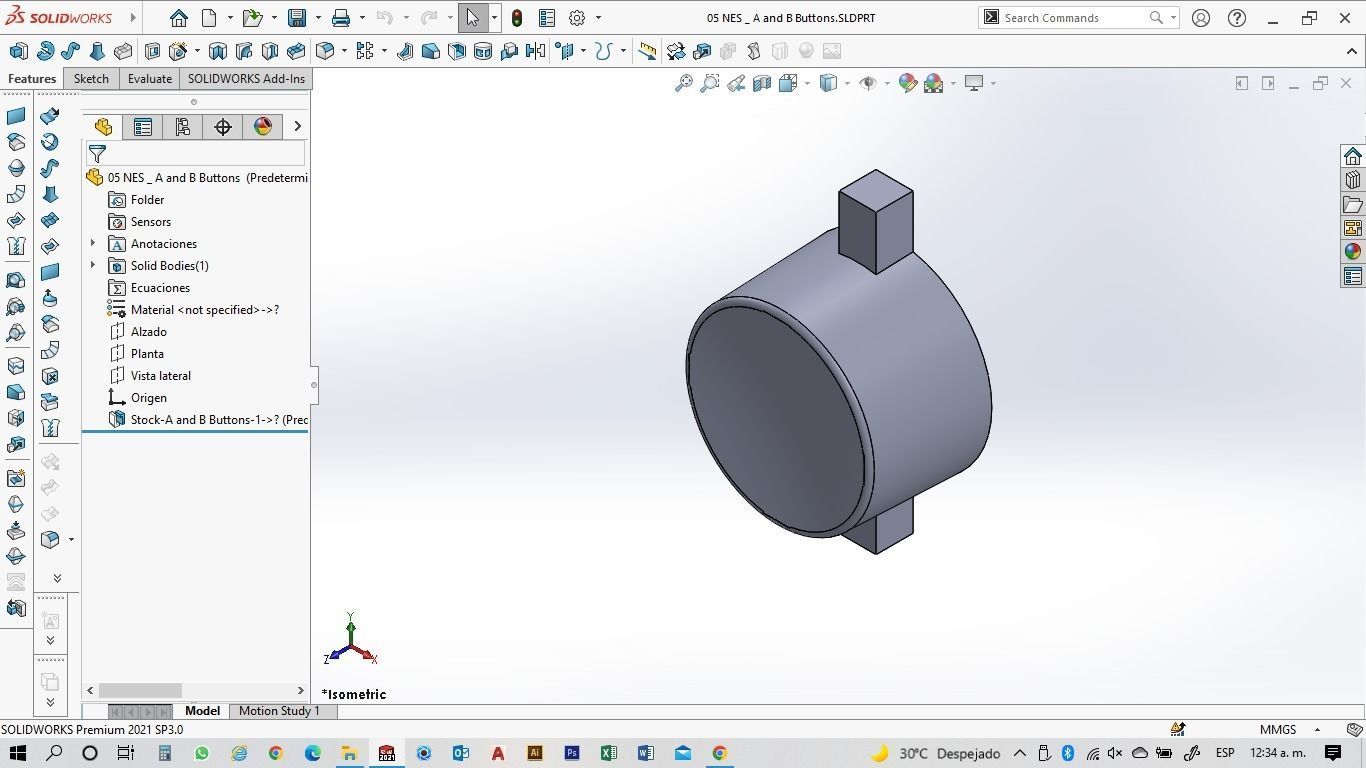This screenshot has height=768, width=1366.
Task: Open a file using the Open icon
Action: tap(252, 18)
